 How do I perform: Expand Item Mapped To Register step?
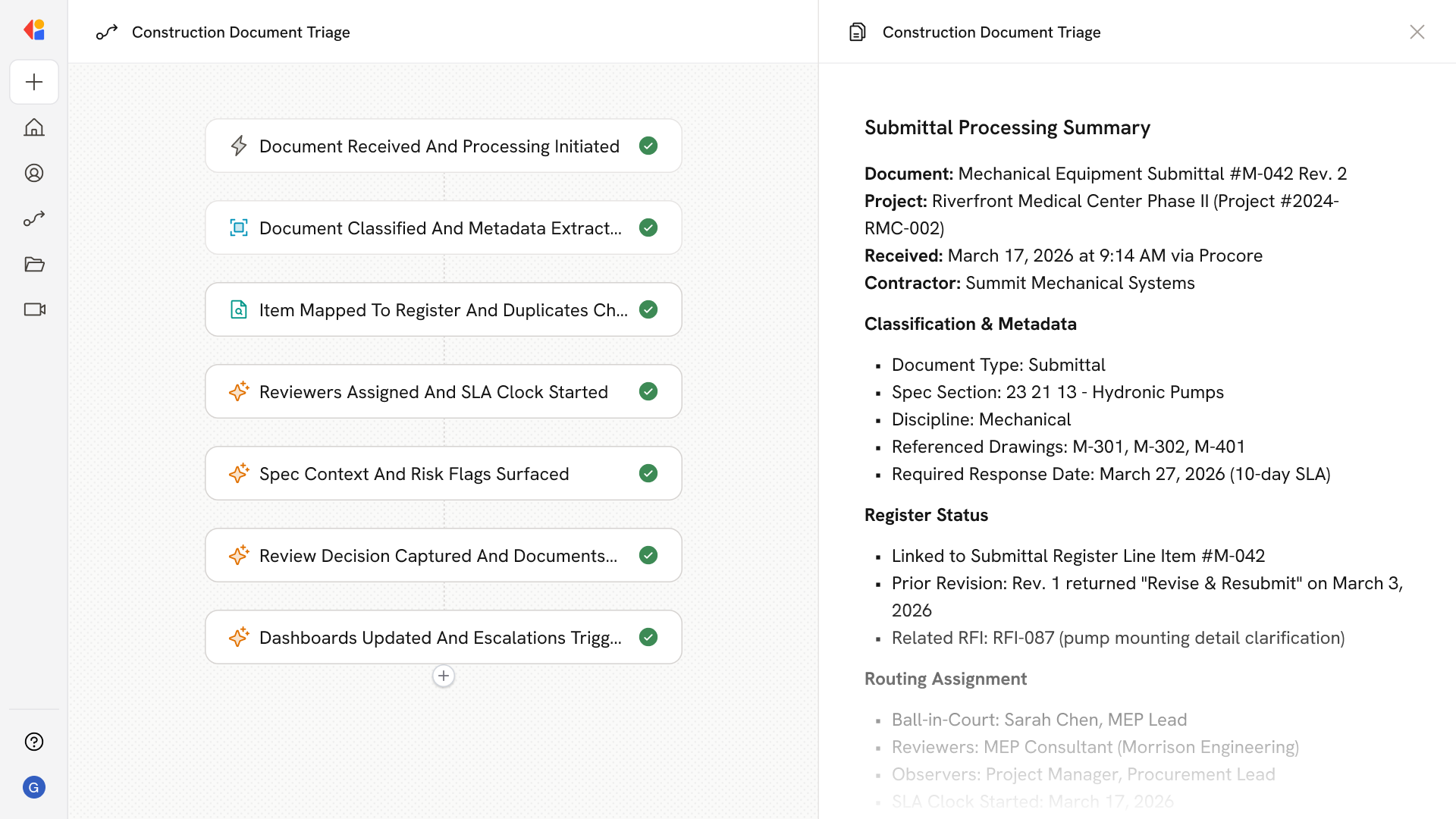click(x=443, y=309)
